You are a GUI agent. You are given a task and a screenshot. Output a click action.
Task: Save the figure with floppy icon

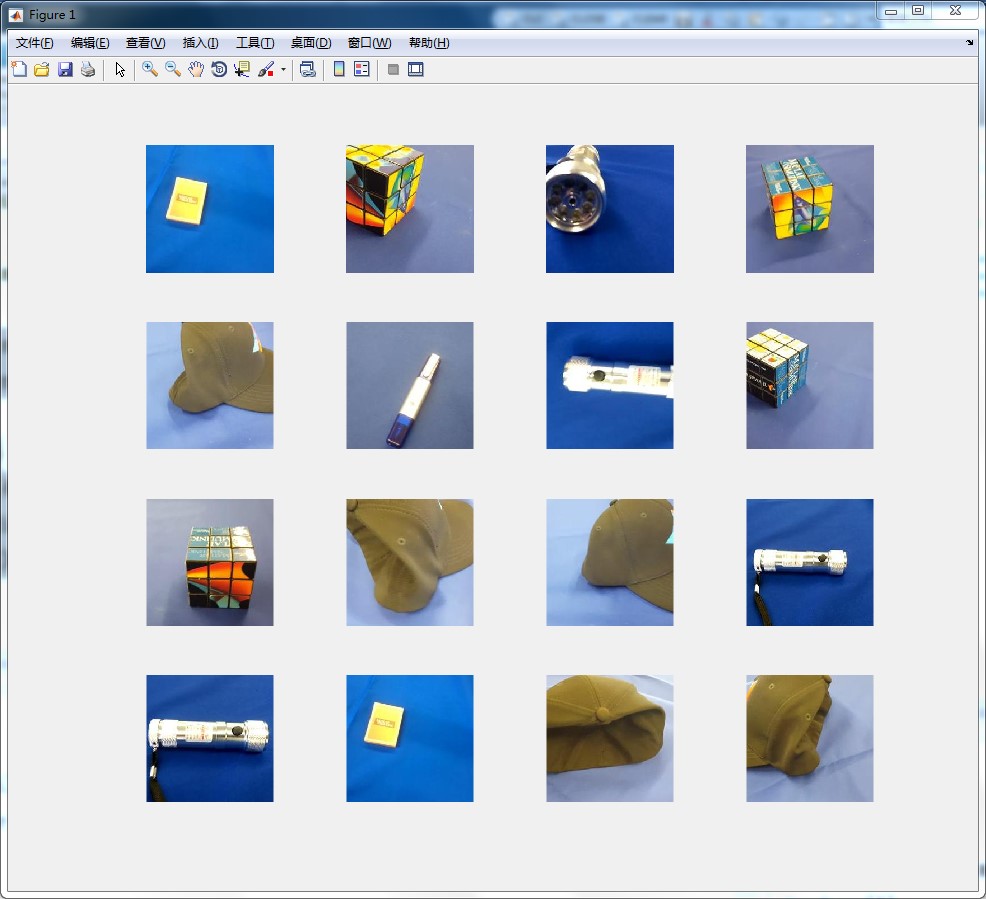pyautogui.click(x=65, y=69)
